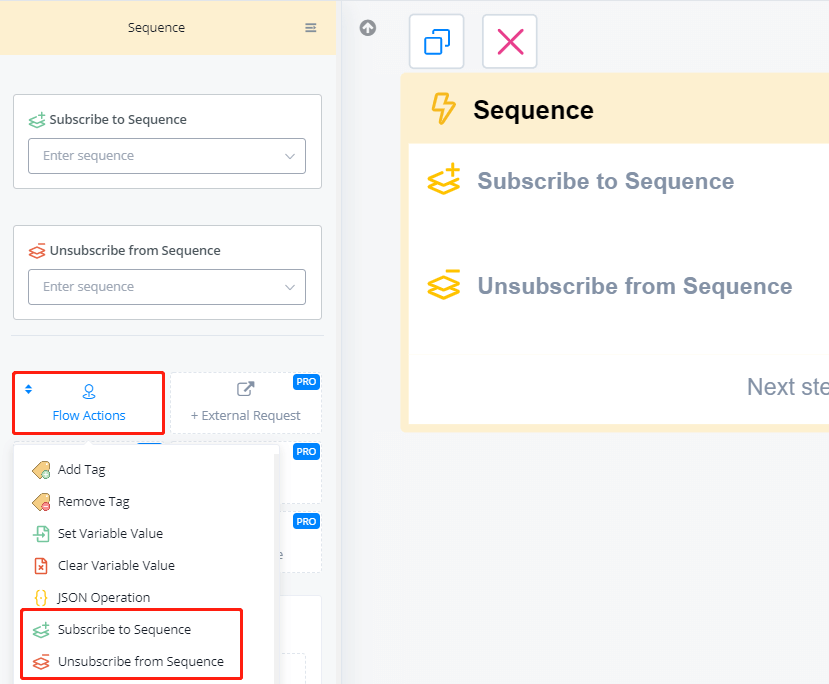This screenshot has width=829, height=684.
Task: Click the Flow Actions sort handle arrows
Action: click(28, 389)
